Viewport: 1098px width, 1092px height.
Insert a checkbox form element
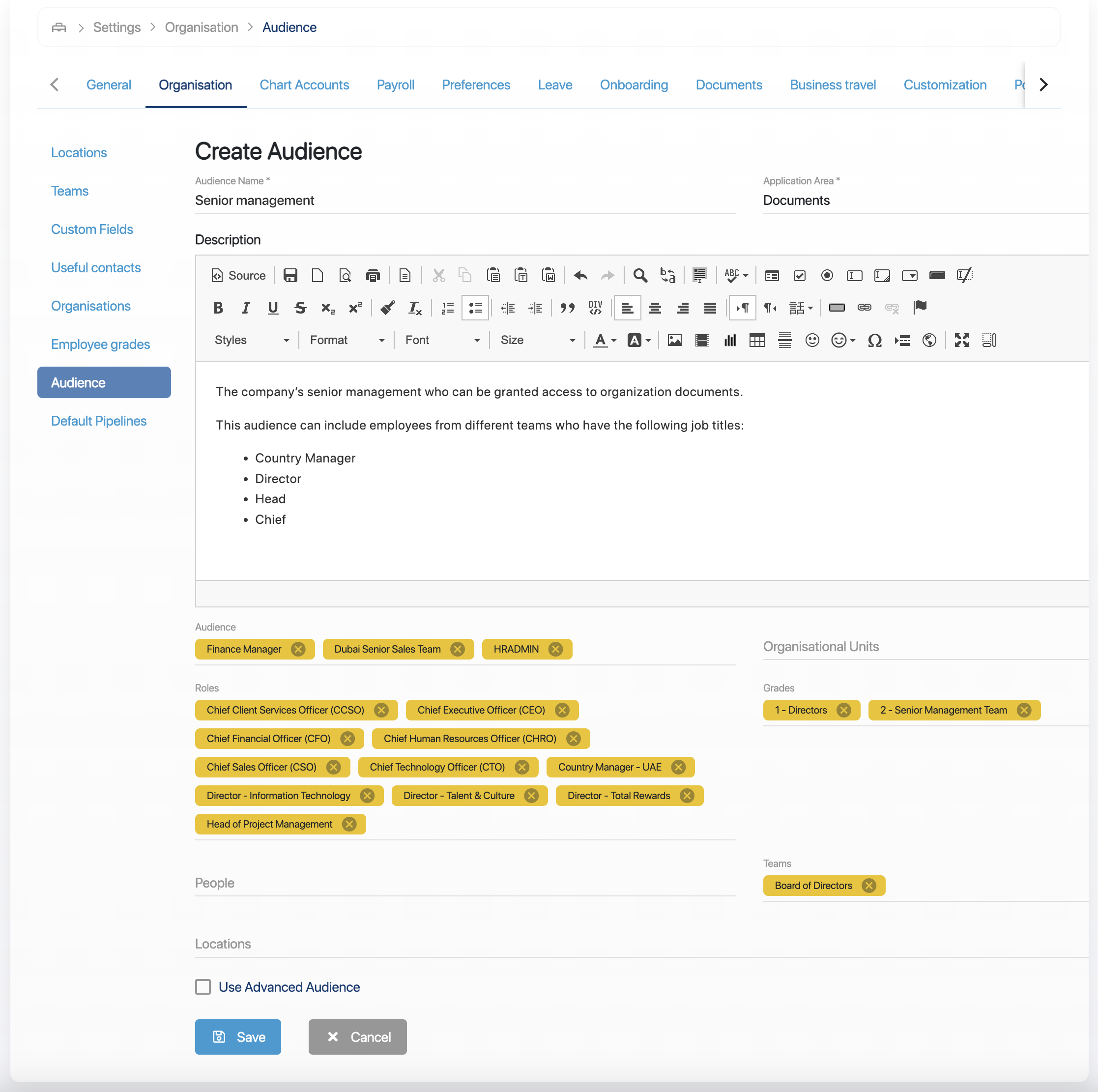coord(800,276)
